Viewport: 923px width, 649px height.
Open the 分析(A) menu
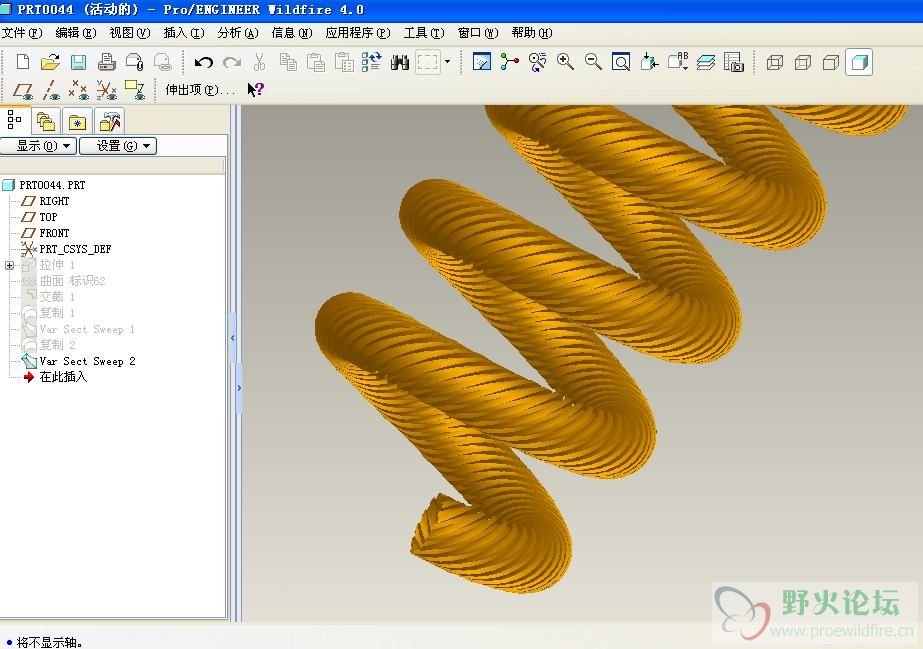(x=238, y=33)
